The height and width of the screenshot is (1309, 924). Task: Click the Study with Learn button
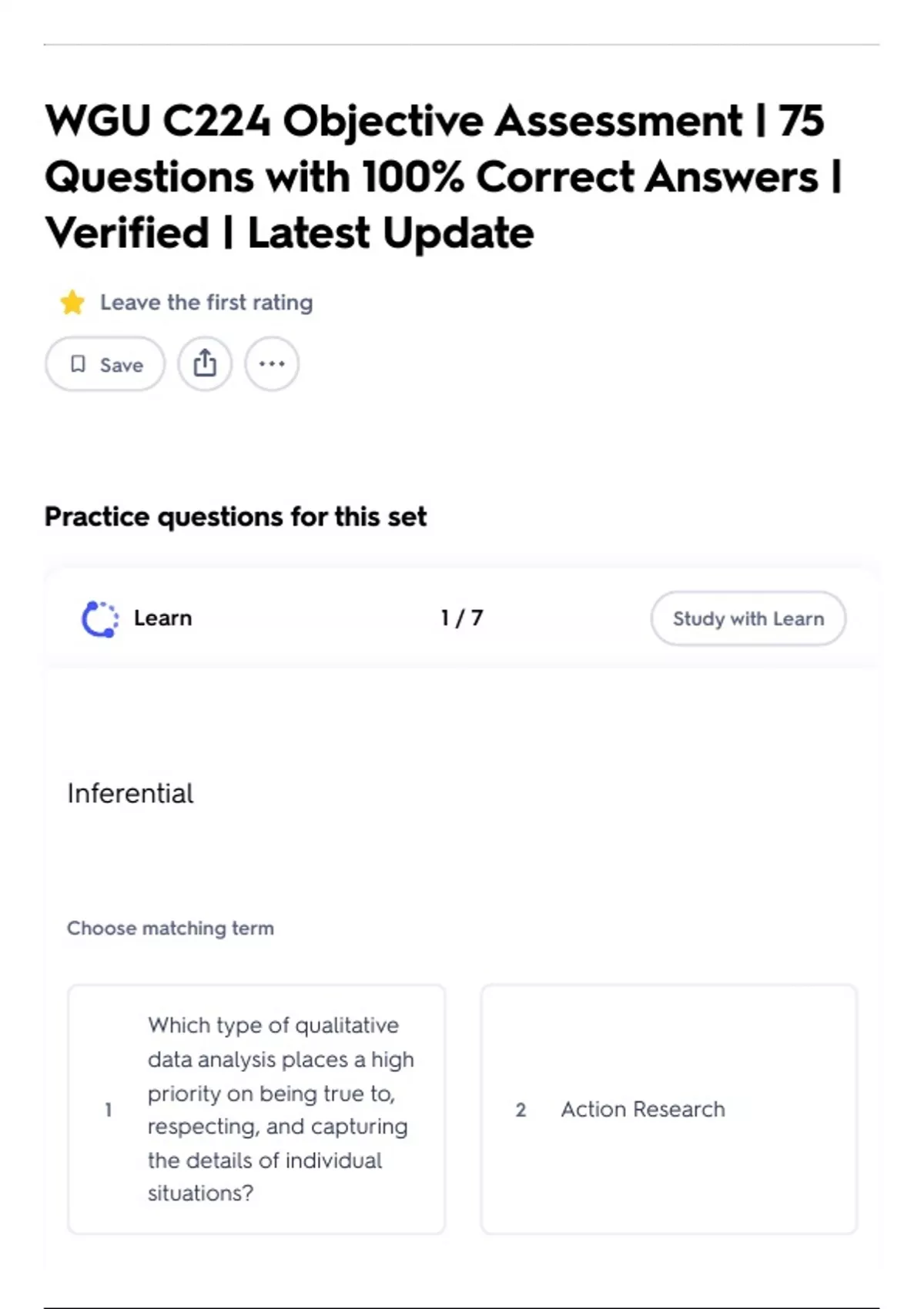[x=748, y=618]
